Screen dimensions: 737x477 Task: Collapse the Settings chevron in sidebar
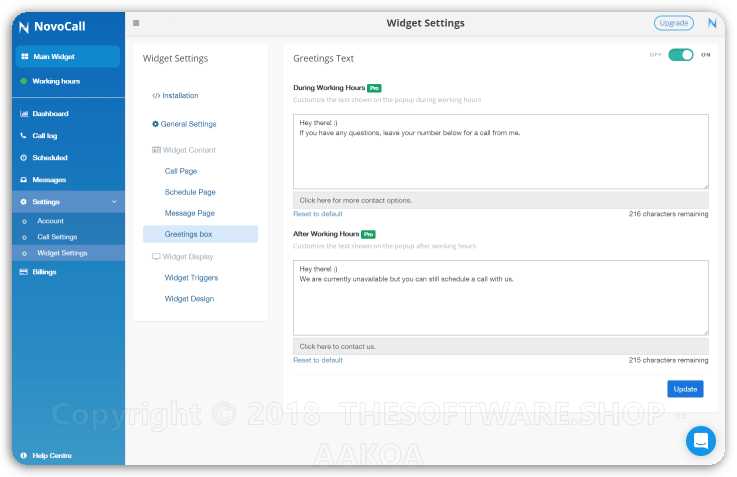114,202
